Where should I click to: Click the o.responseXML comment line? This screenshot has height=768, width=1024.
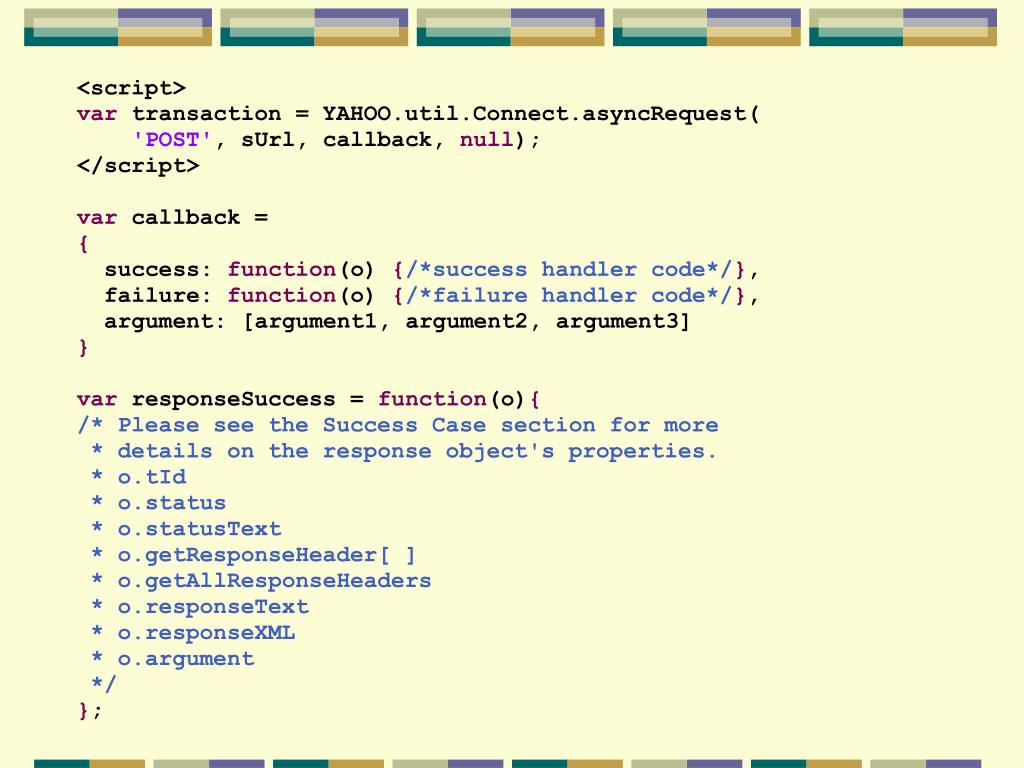click(x=193, y=633)
